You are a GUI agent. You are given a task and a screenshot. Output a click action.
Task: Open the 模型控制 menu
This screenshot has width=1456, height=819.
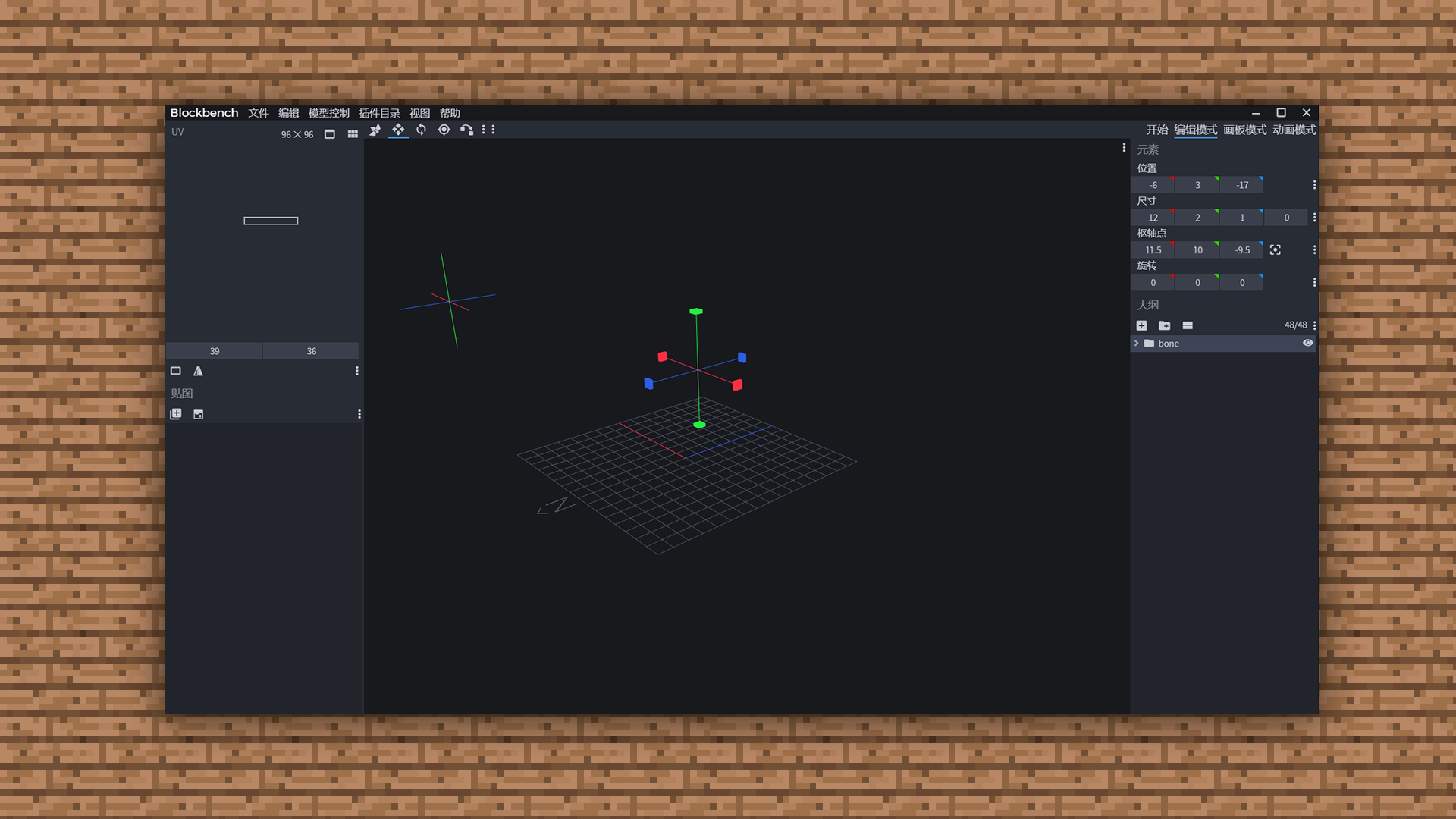pyautogui.click(x=328, y=113)
